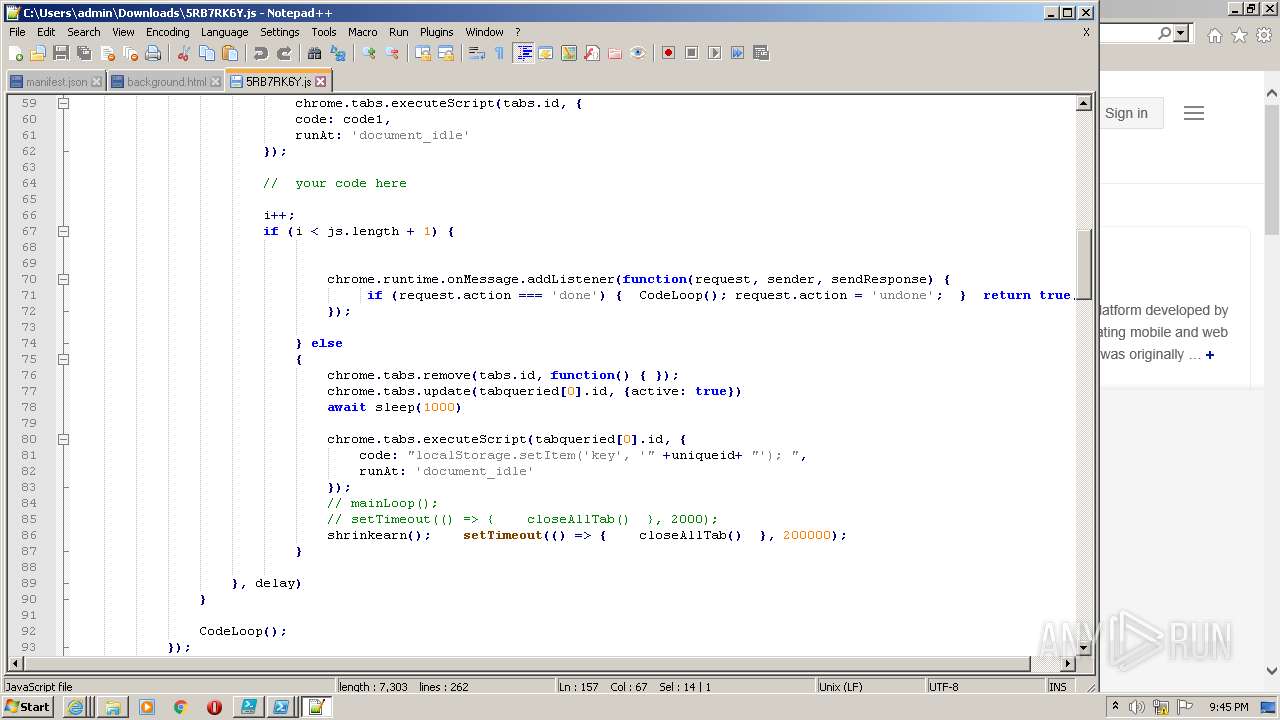Click the Close document toolbar icon
The height and width of the screenshot is (720, 1280).
click(x=107, y=53)
